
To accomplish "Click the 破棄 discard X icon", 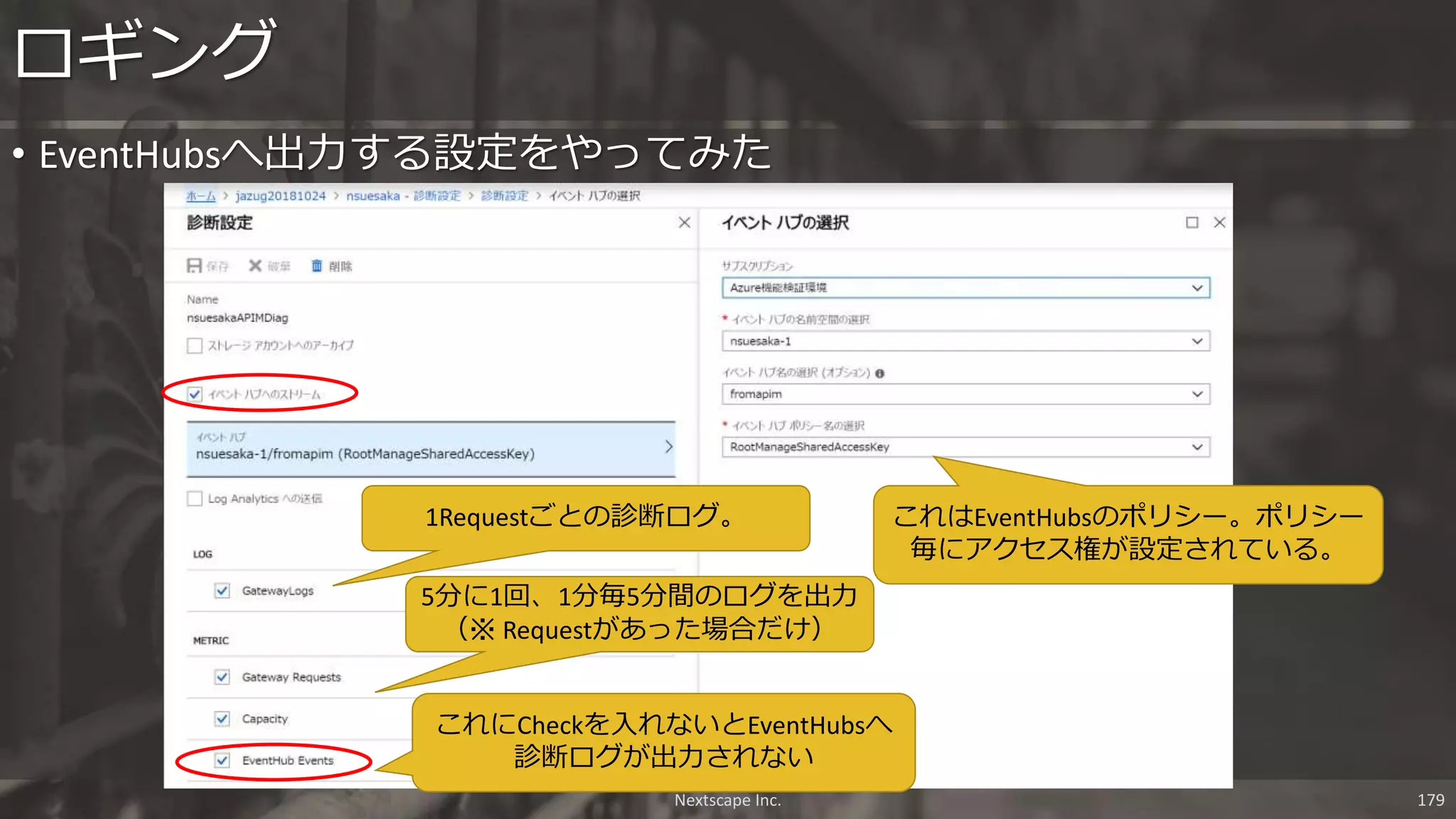I will click(x=255, y=266).
